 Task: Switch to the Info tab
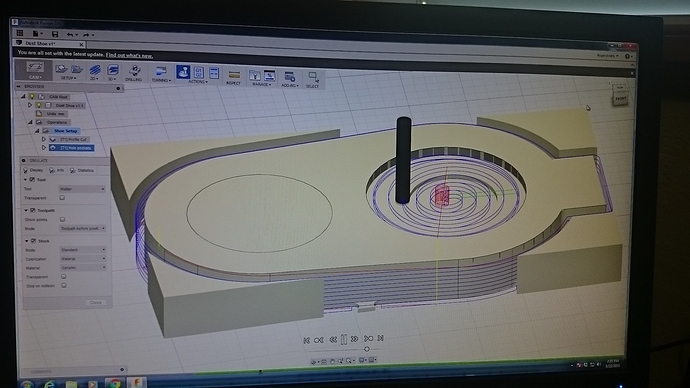click(57, 170)
